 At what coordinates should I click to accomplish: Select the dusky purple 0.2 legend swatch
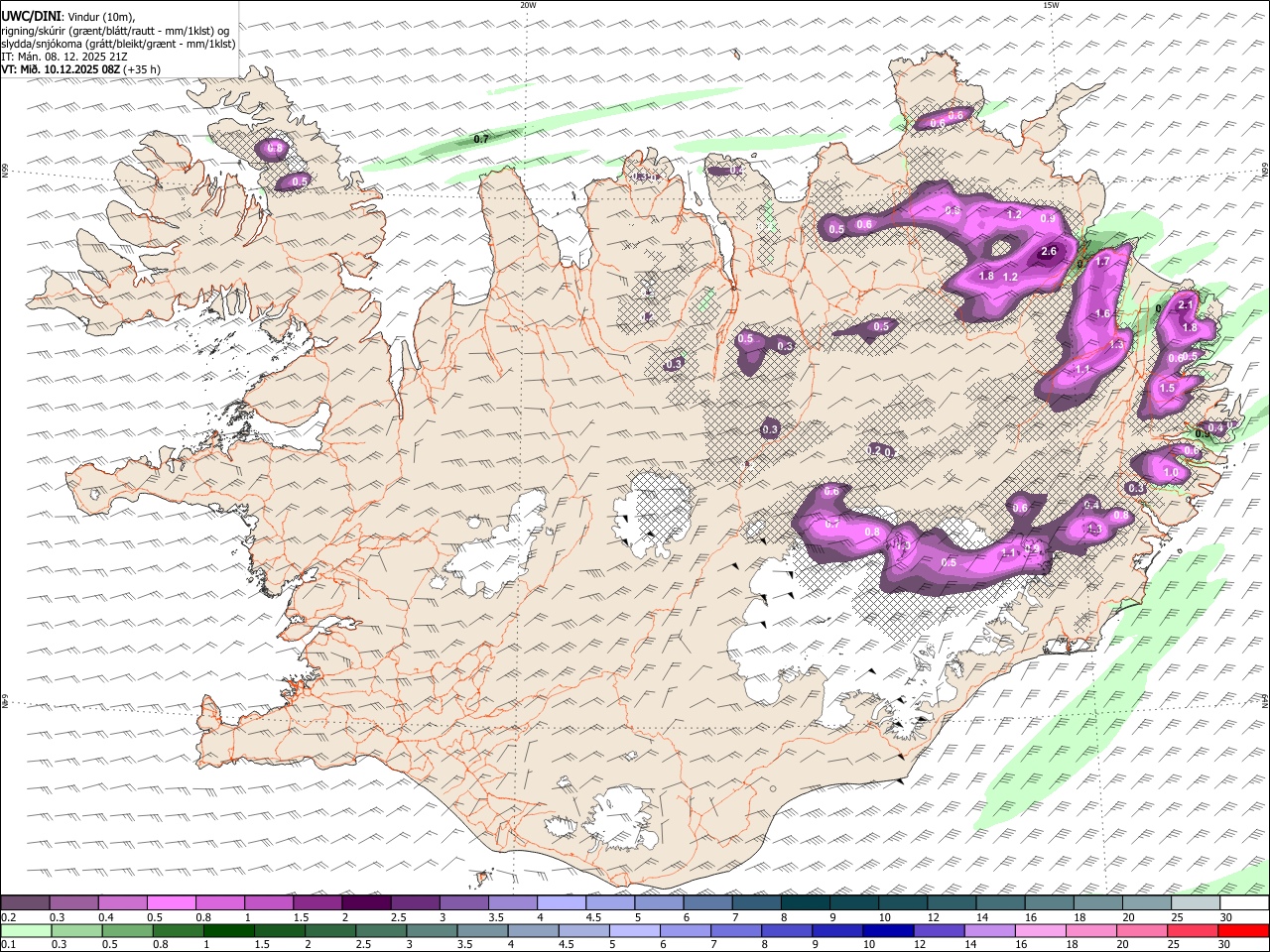pyautogui.click(x=26, y=903)
